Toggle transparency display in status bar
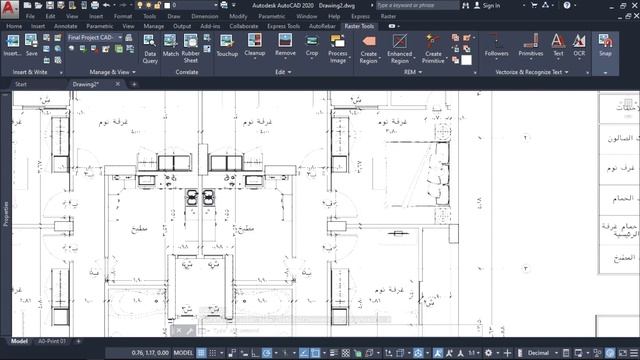640x360 pixels. [346, 353]
